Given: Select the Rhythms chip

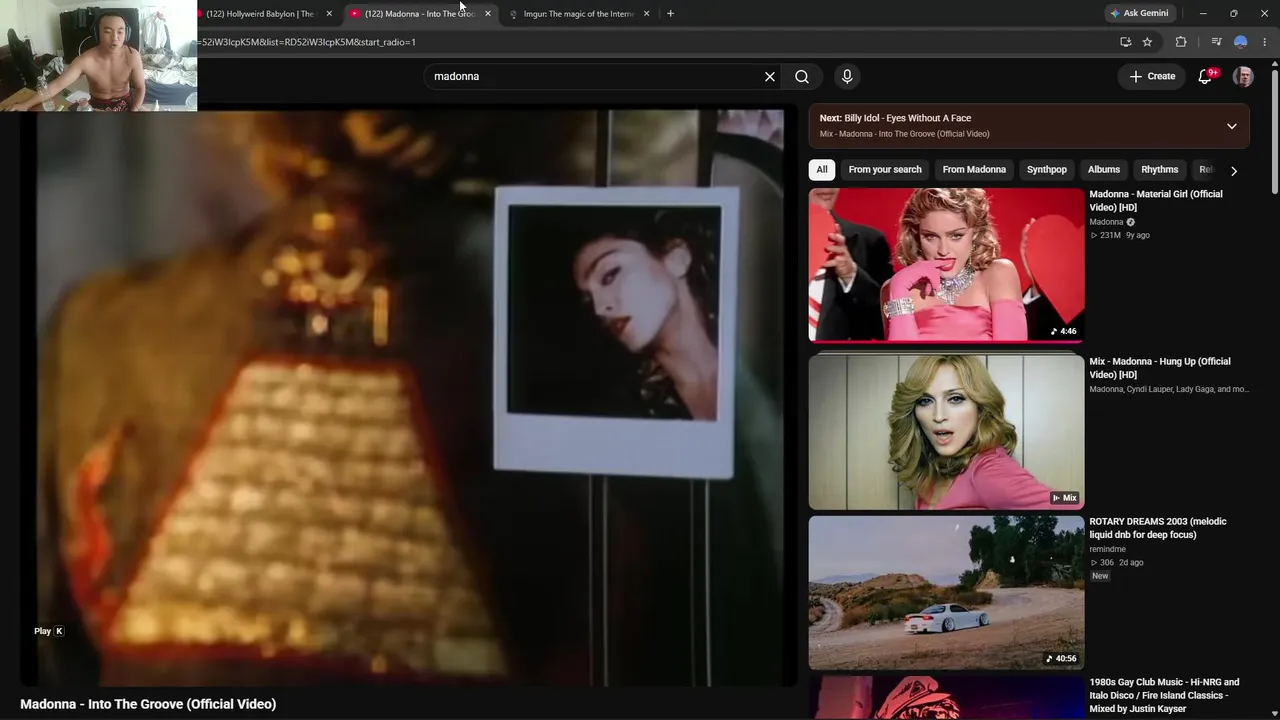Looking at the screenshot, I should pos(1160,170).
